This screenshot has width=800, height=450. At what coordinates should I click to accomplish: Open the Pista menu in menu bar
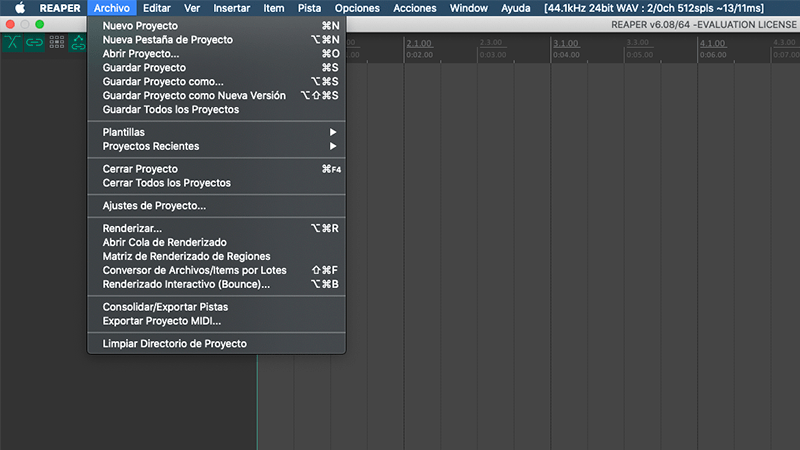(x=309, y=8)
